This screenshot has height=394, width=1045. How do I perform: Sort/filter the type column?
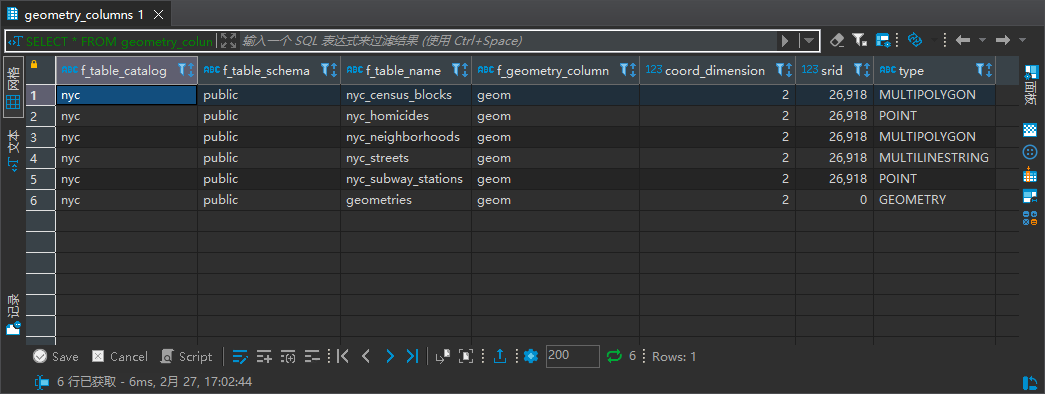(x=984, y=70)
